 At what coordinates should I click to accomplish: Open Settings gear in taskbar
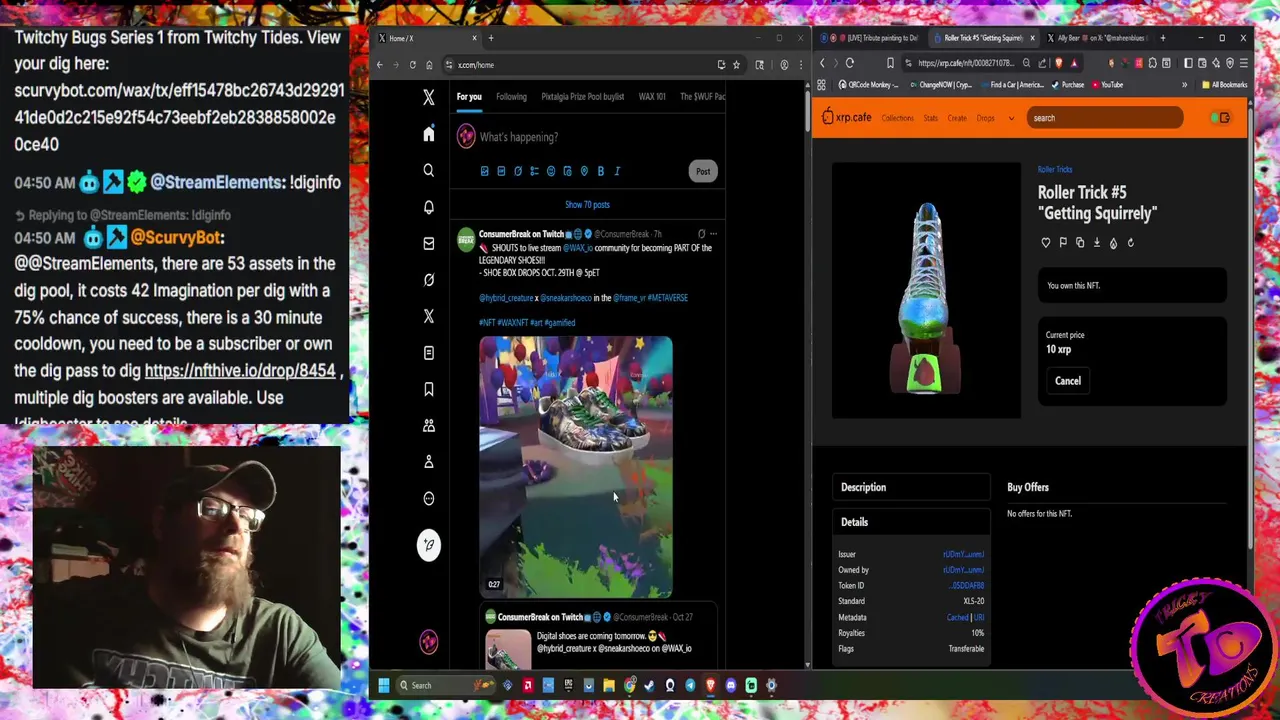(x=771, y=685)
